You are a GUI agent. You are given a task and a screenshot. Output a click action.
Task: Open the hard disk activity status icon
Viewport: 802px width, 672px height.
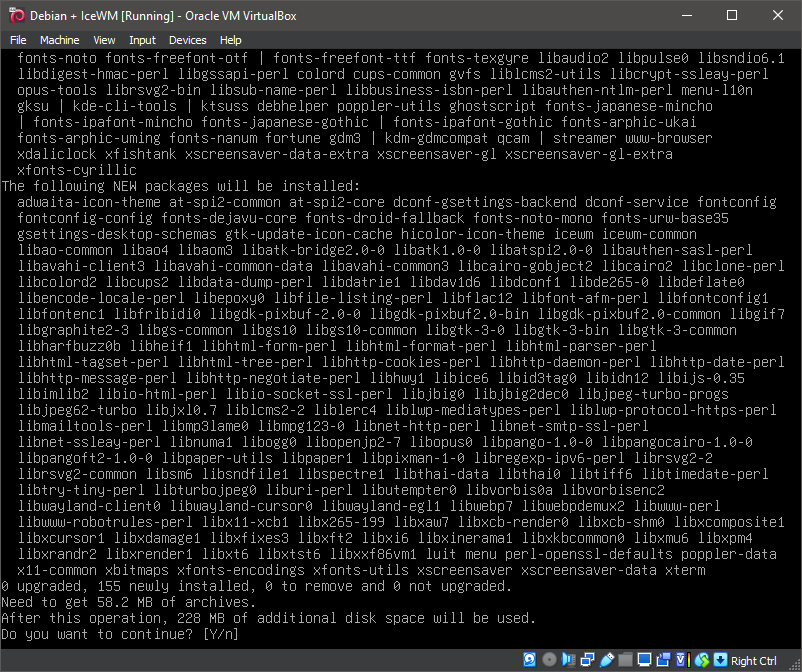pos(529,659)
